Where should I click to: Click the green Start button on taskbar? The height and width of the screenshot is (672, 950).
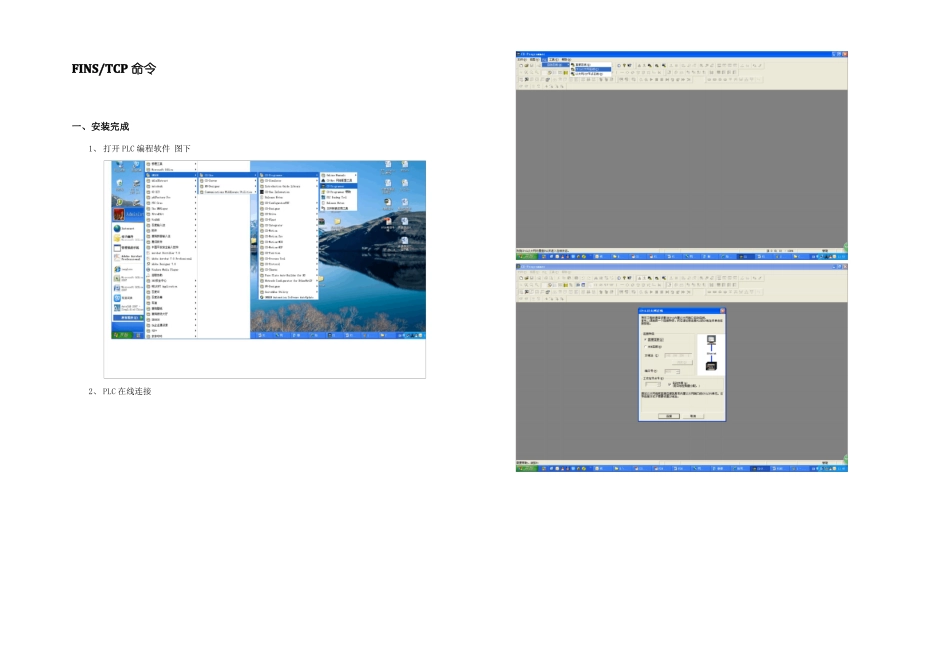[x=122, y=334]
